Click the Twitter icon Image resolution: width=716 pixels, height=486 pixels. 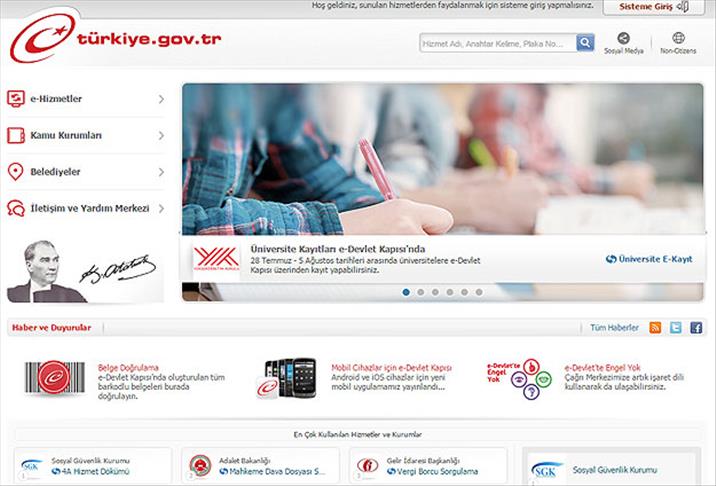point(676,327)
